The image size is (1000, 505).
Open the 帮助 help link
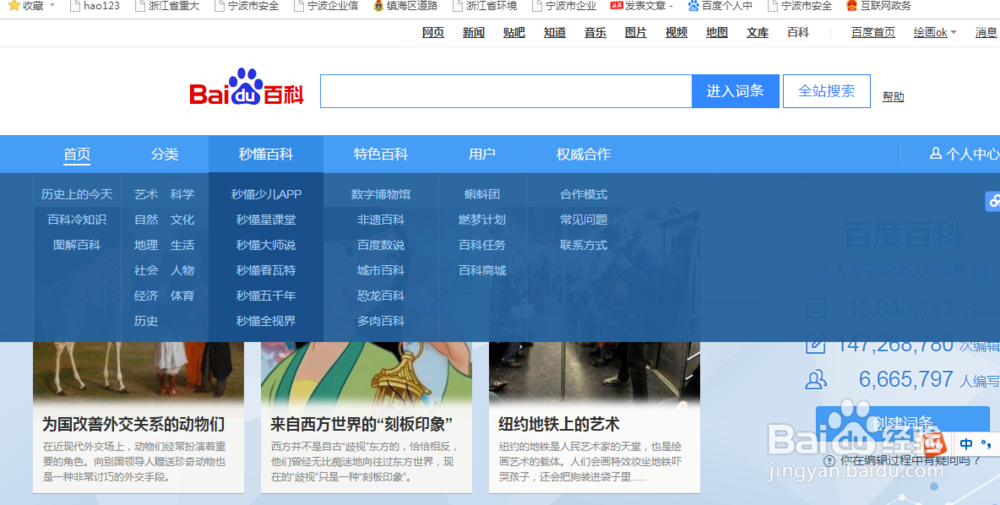[893, 96]
